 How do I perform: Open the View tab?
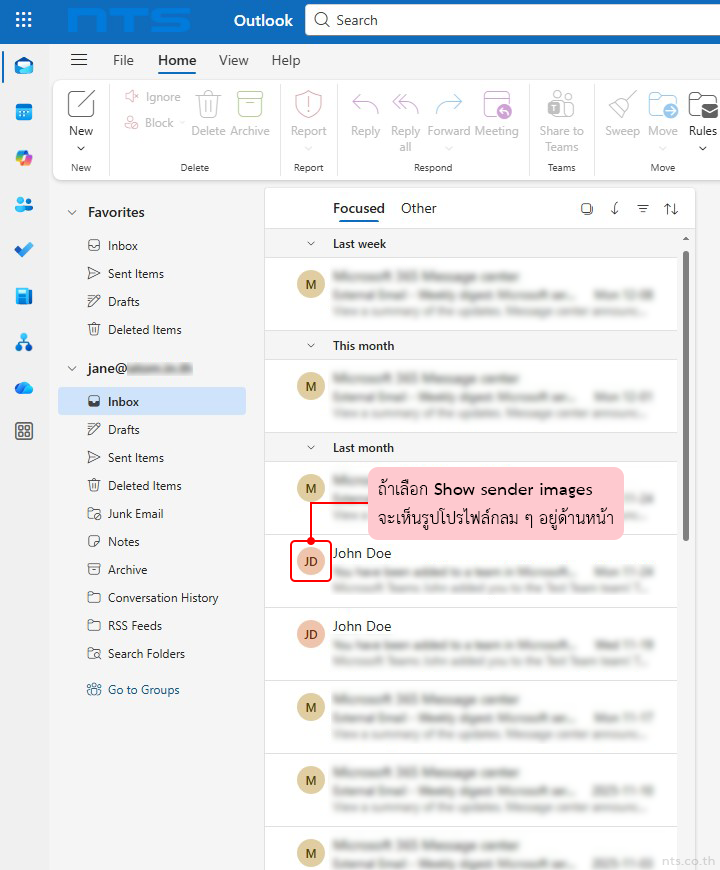[234, 60]
